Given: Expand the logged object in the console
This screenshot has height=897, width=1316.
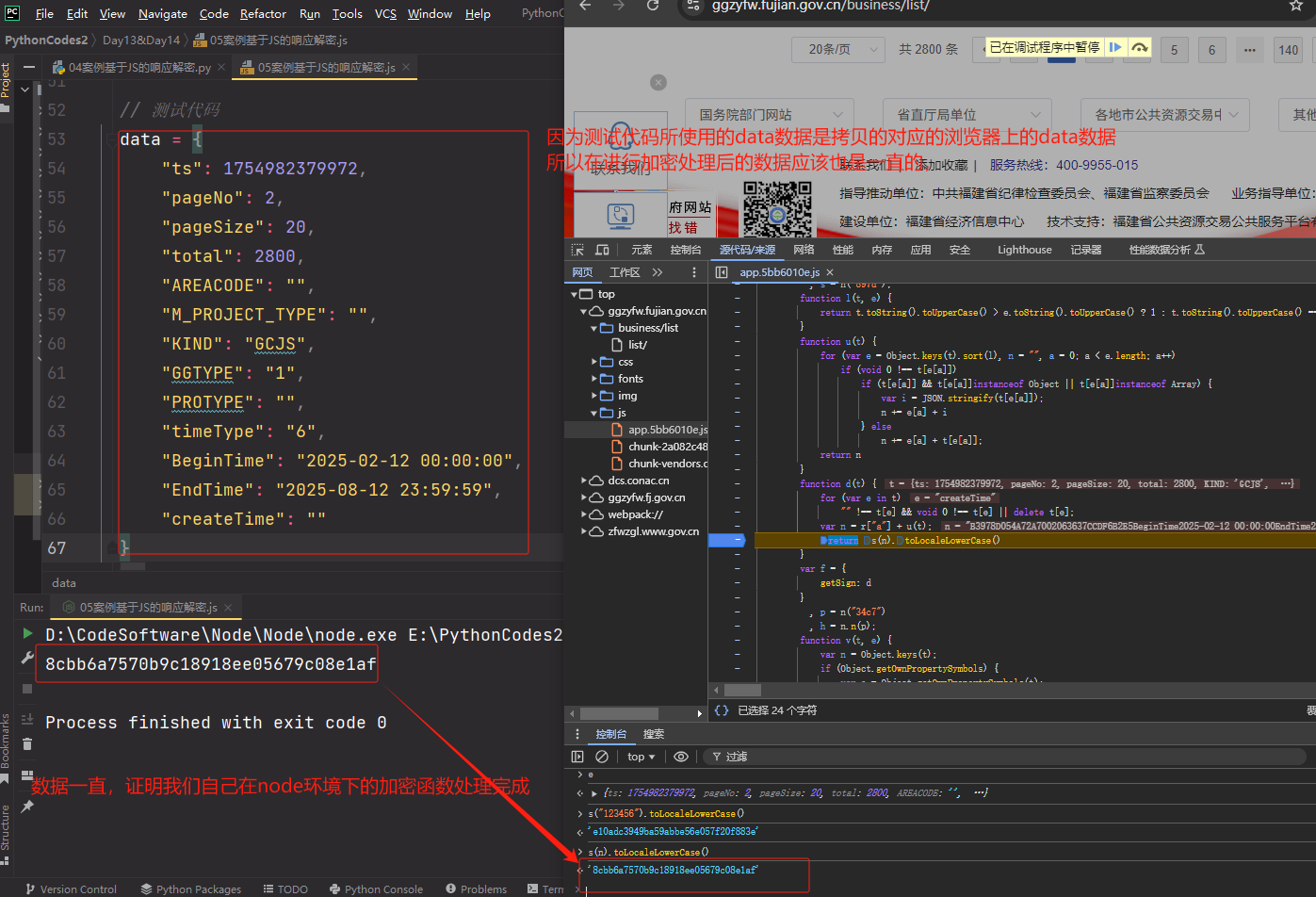Looking at the screenshot, I should coord(593,793).
